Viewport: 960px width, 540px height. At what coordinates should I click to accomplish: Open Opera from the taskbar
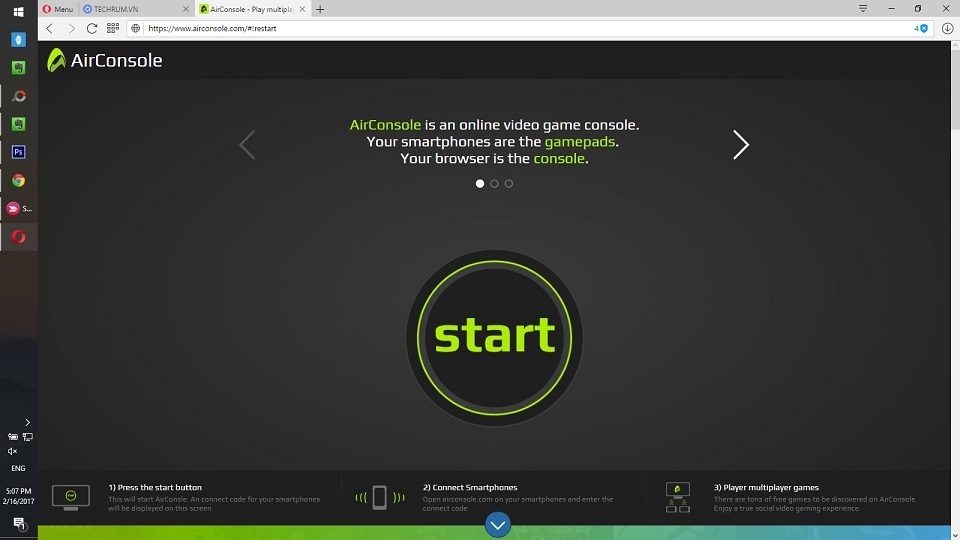18,237
